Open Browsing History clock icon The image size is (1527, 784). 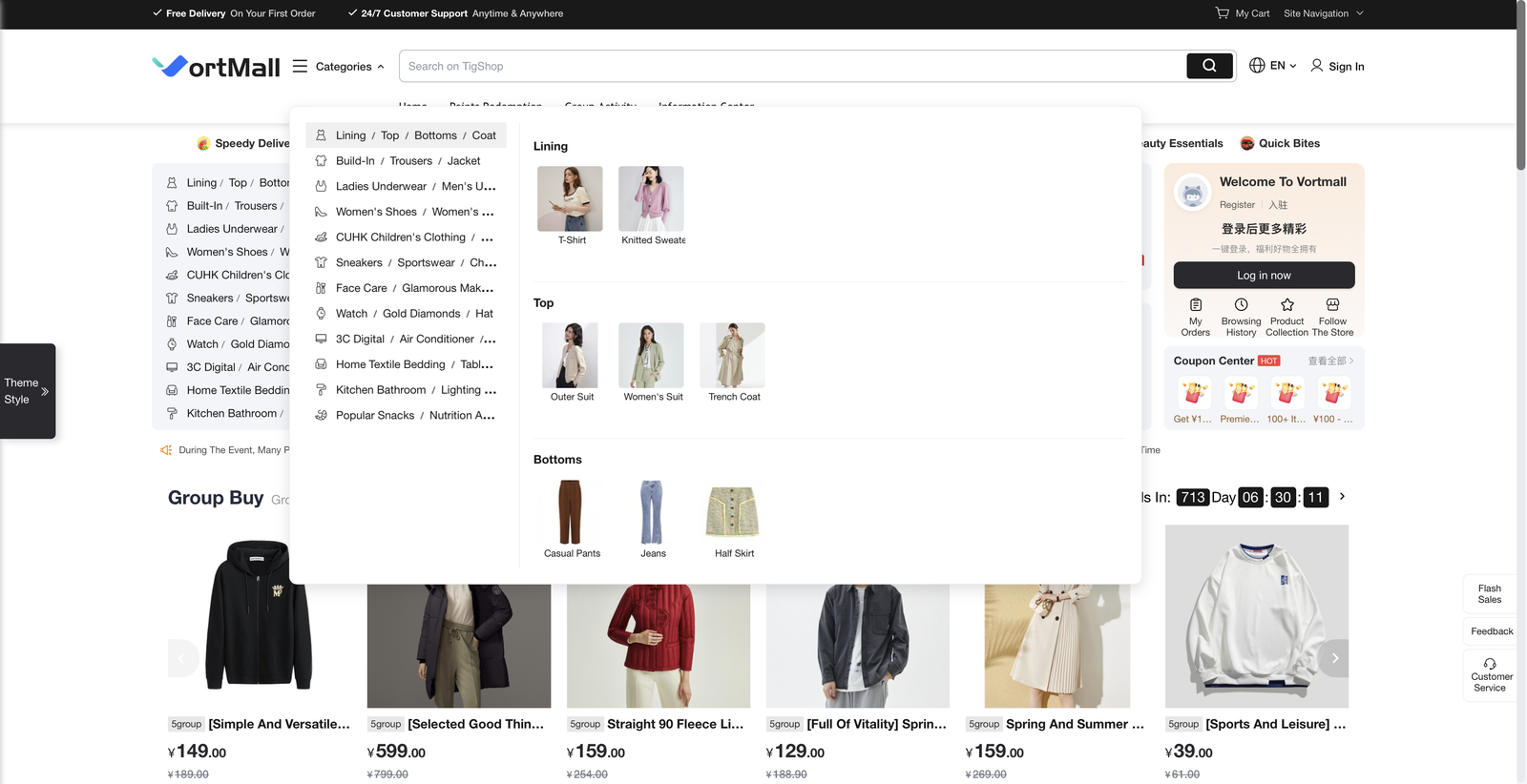point(1241,305)
